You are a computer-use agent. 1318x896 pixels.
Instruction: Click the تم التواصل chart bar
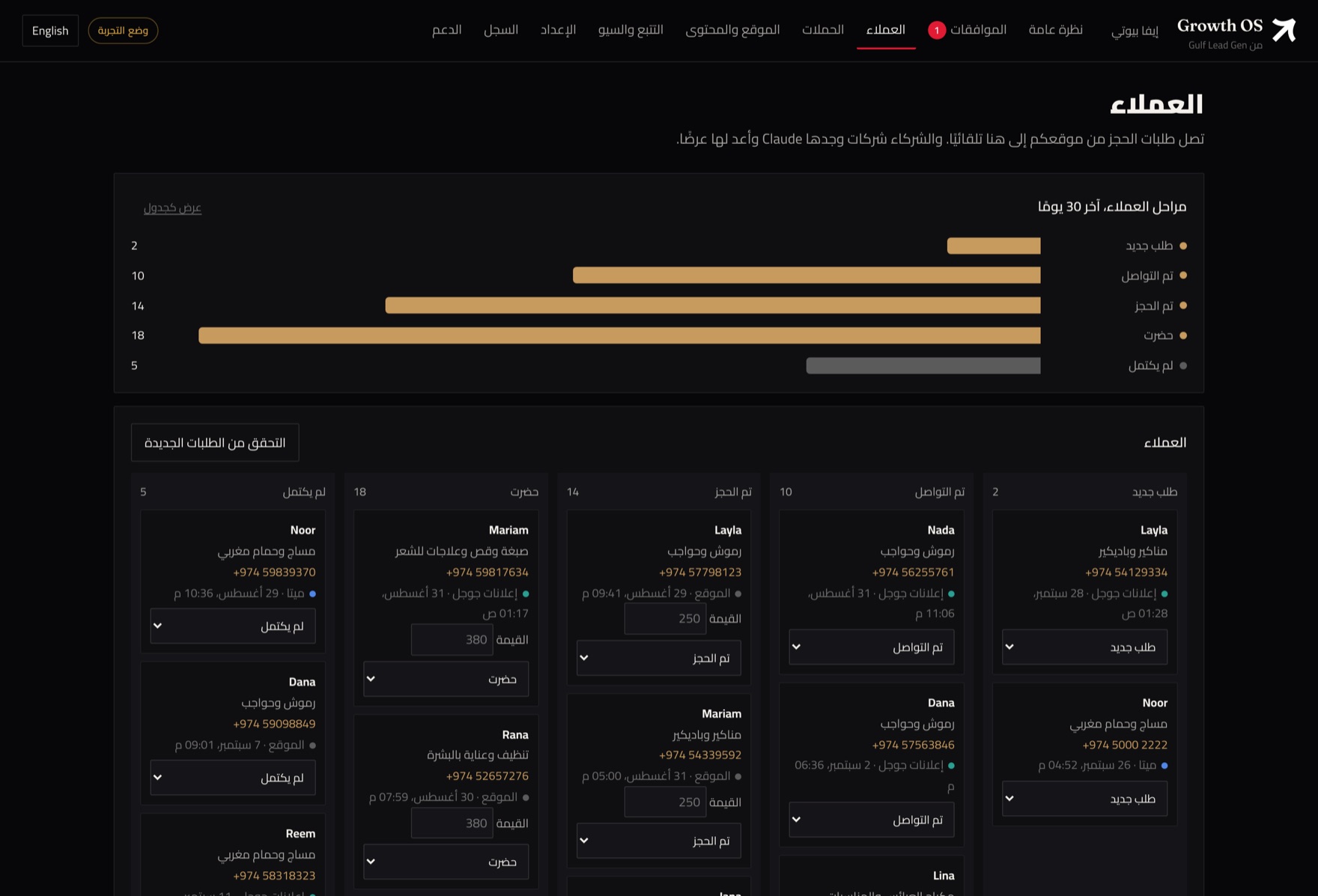coord(807,275)
